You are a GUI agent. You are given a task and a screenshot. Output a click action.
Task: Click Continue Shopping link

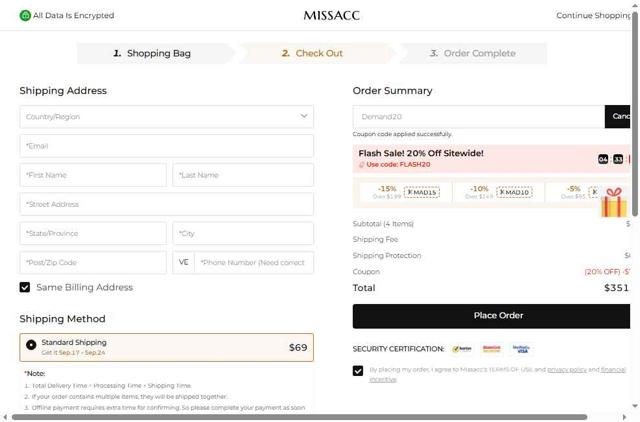[593, 16]
